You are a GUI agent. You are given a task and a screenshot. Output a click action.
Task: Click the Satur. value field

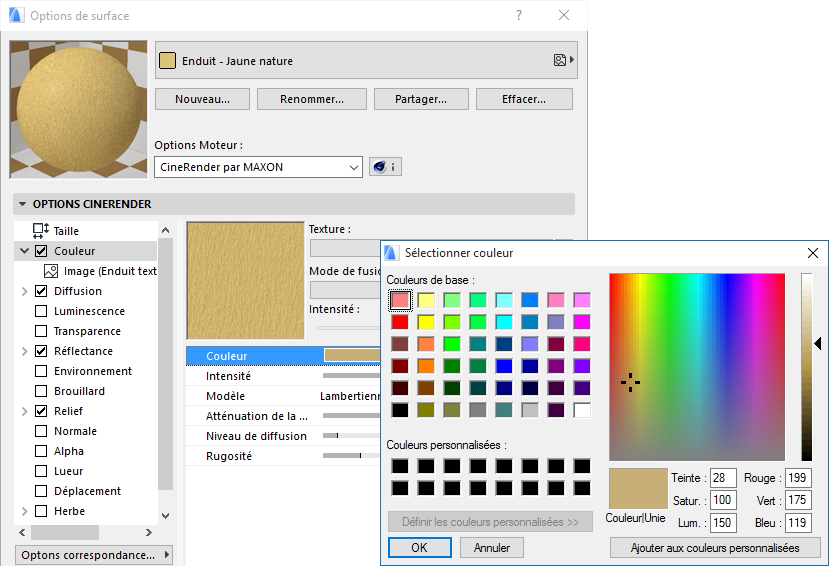coord(723,500)
